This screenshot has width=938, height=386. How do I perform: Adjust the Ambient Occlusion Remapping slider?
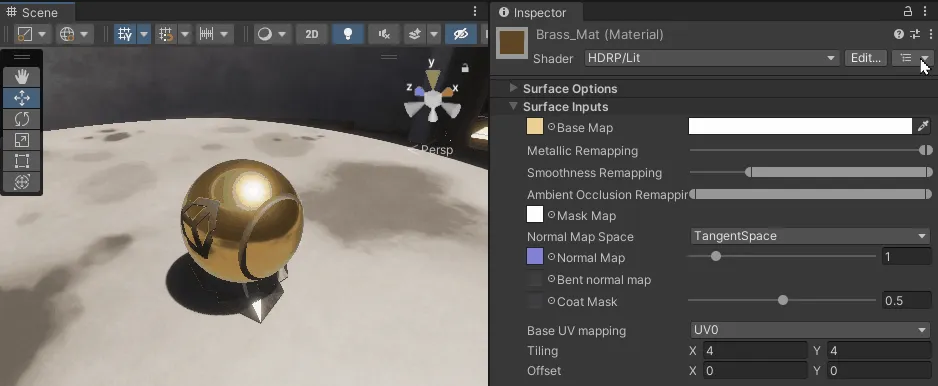tap(811, 194)
